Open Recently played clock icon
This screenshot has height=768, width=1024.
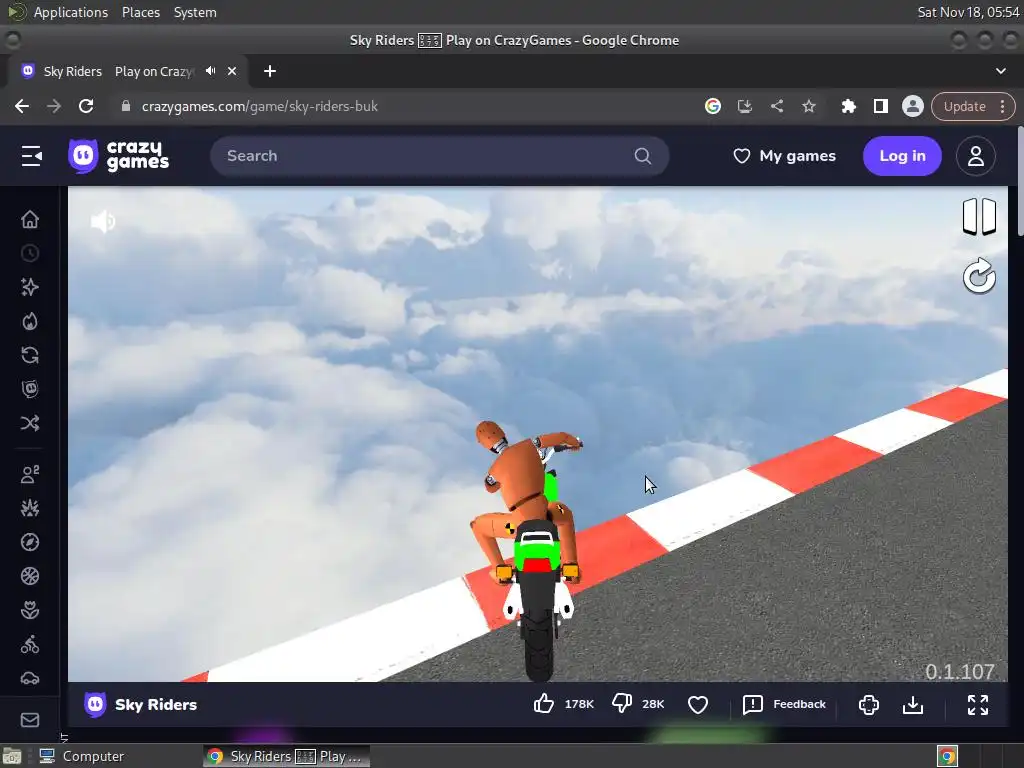(x=30, y=253)
